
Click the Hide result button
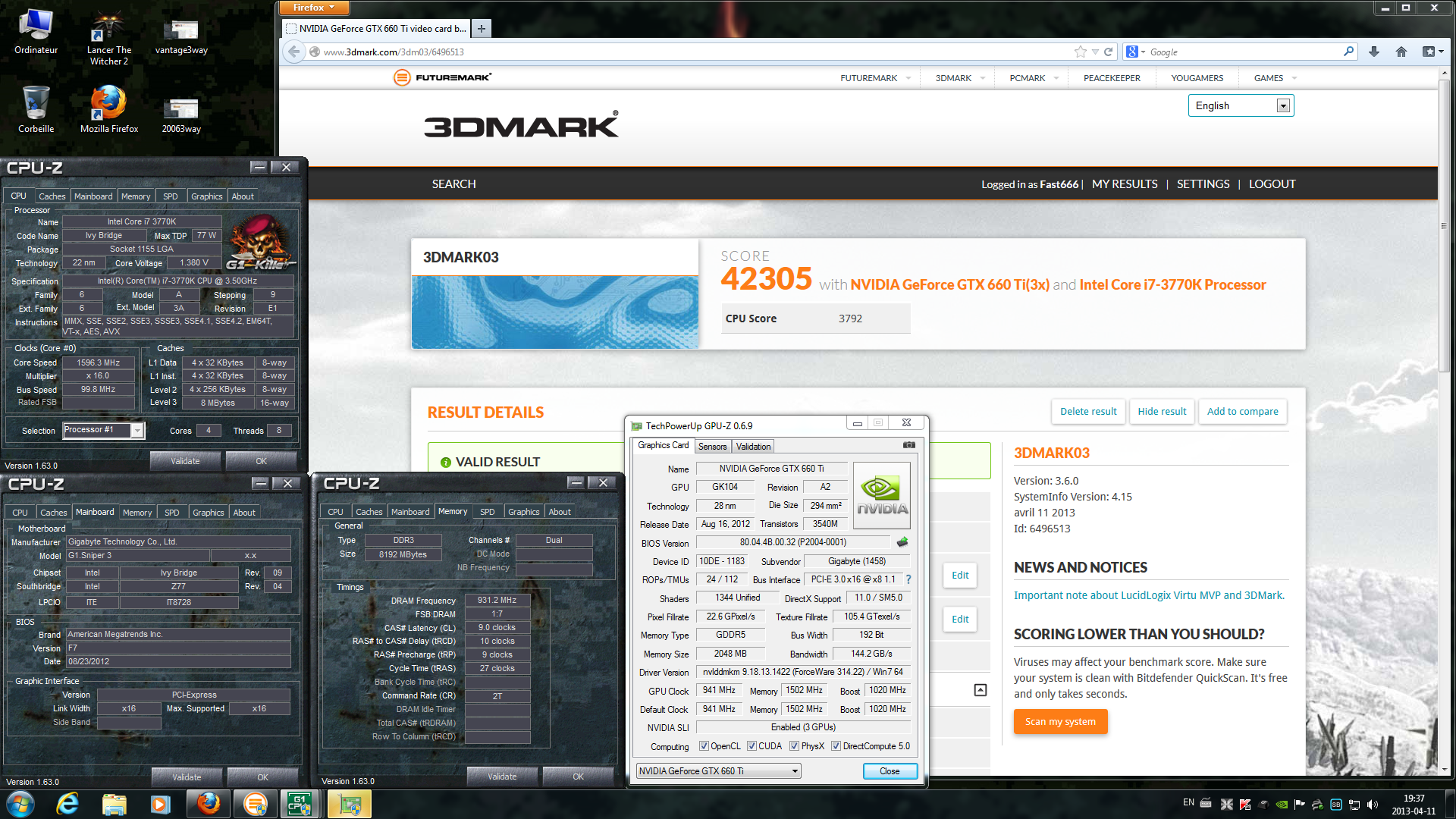click(x=1162, y=412)
